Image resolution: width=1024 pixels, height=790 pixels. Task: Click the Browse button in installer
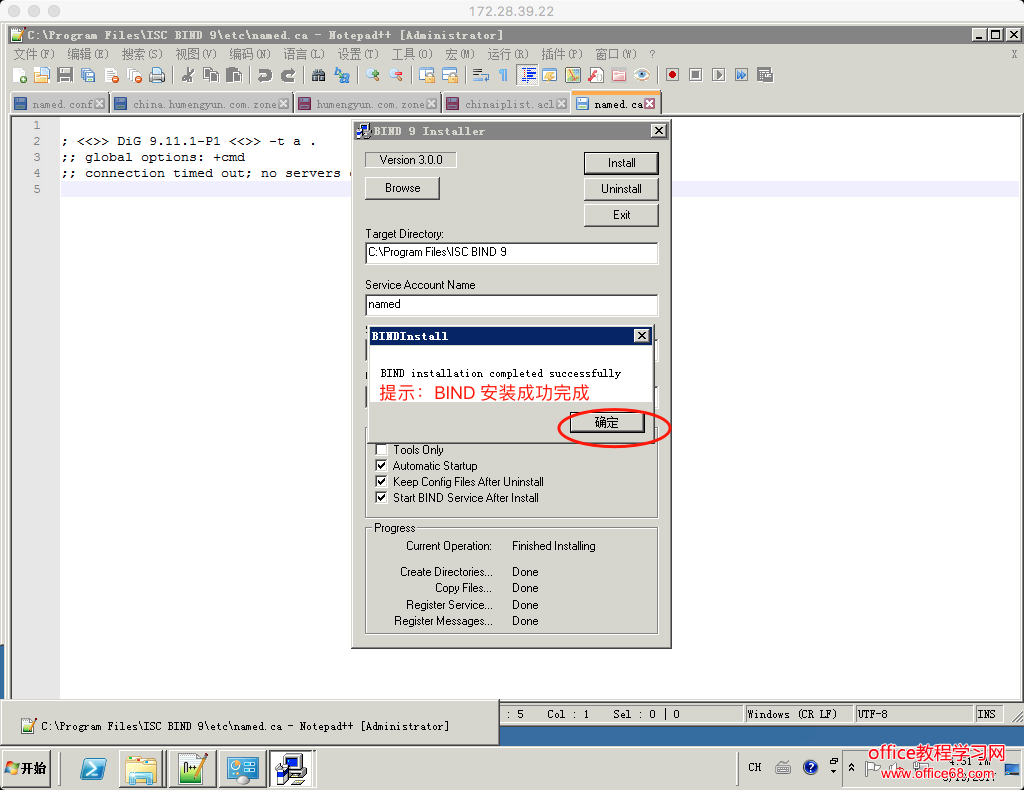point(402,188)
